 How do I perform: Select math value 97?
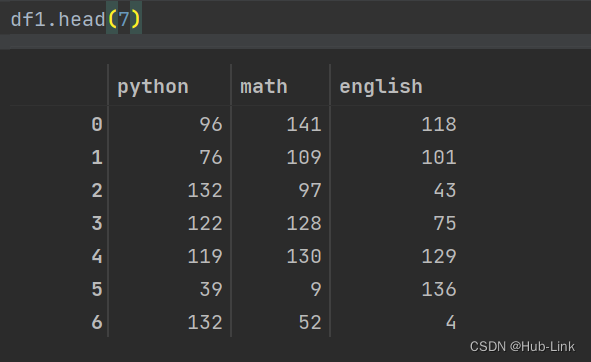(x=310, y=190)
